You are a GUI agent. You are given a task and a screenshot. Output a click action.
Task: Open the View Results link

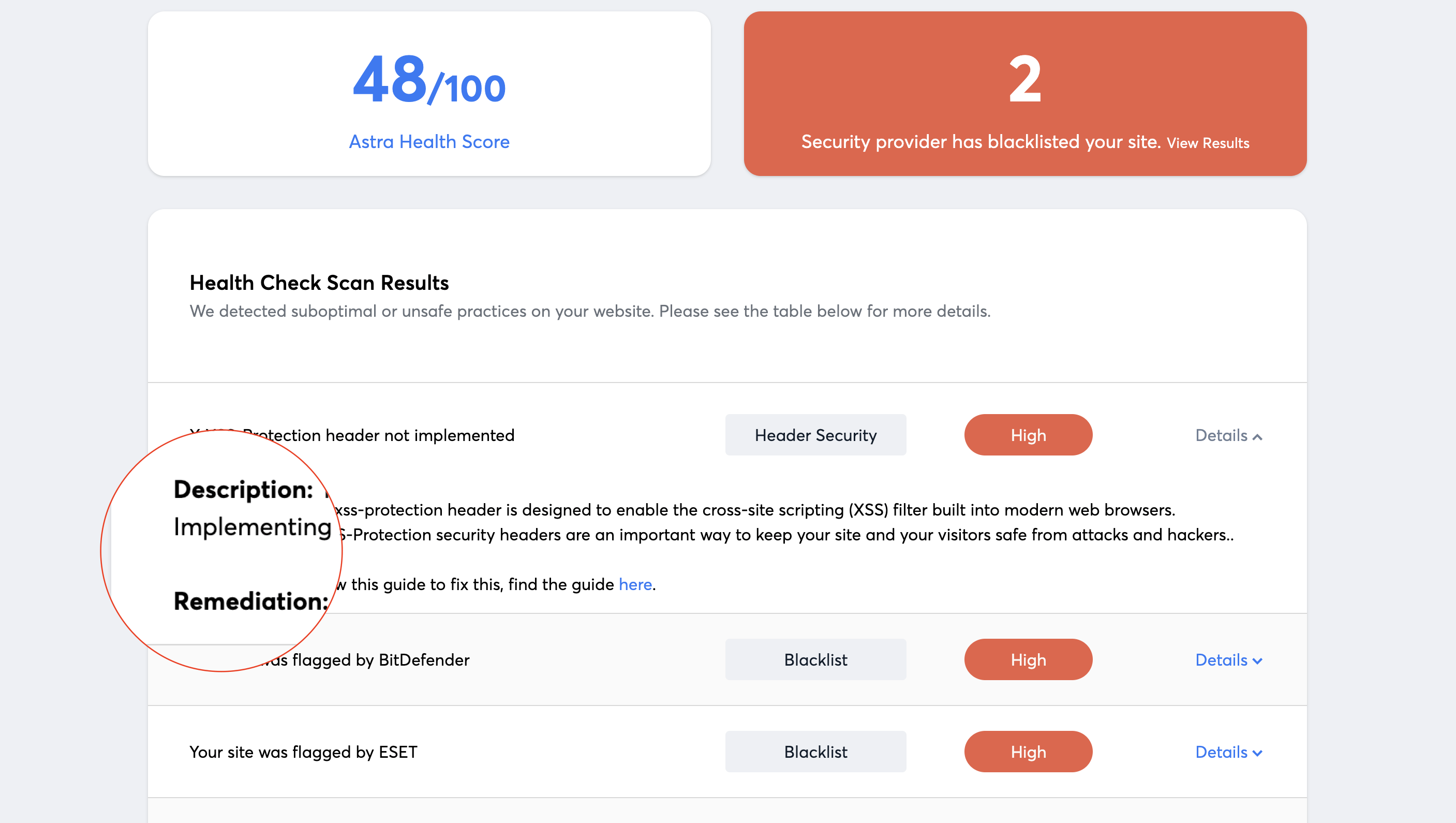[x=1208, y=143]
